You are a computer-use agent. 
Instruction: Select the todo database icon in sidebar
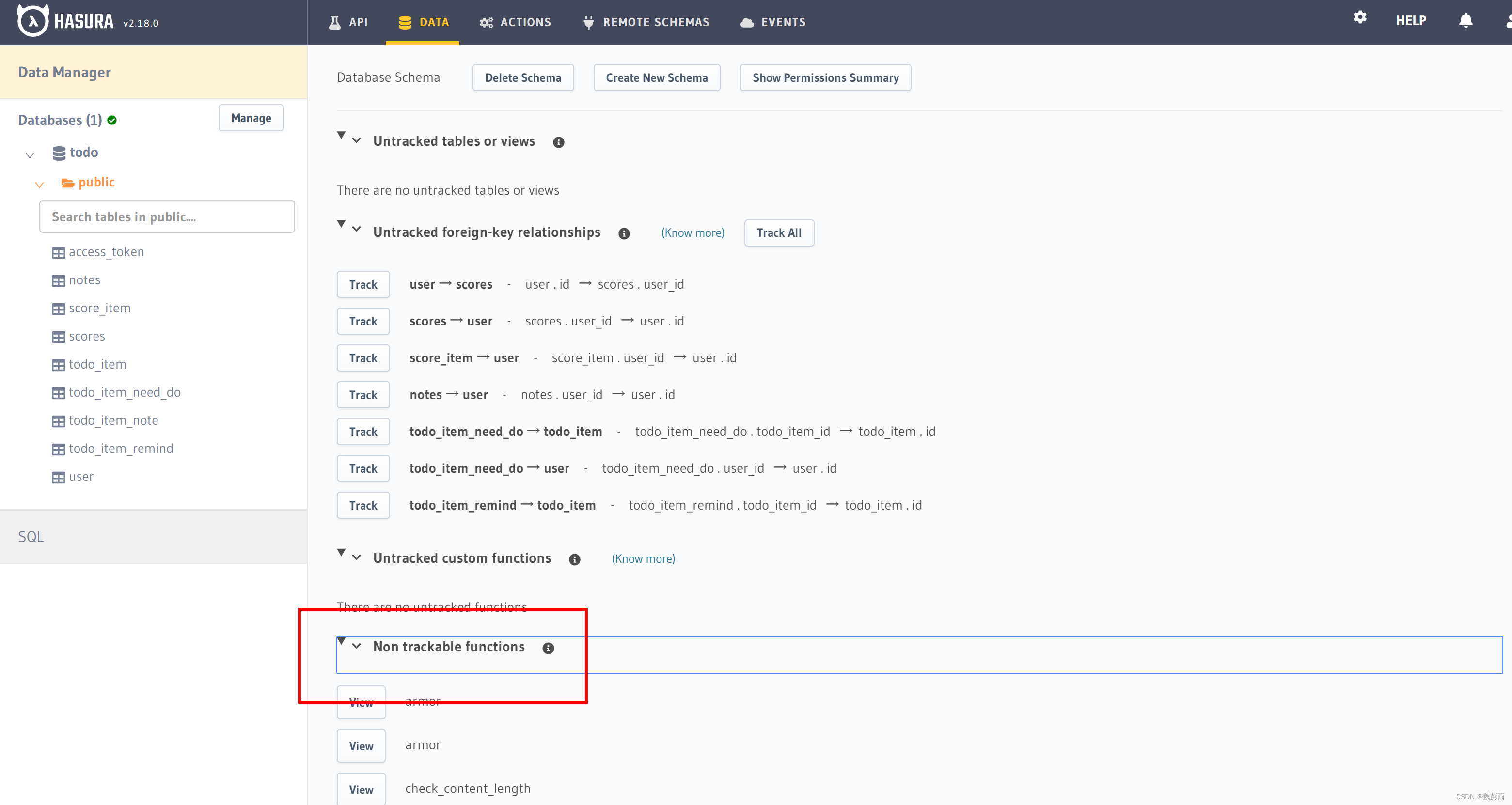[x=59, y=153]
